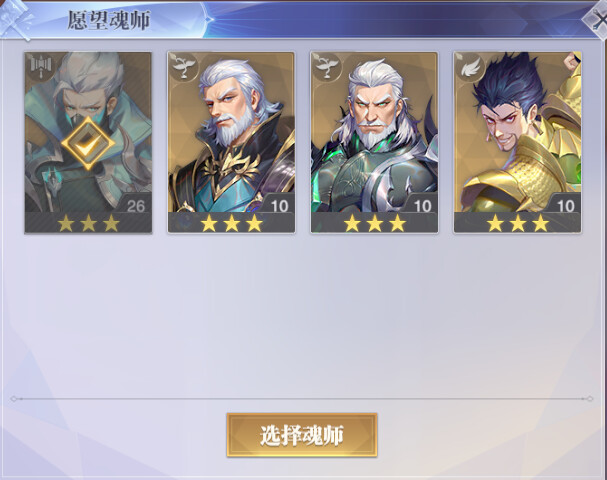The height and width of the screenshot is (480, 607).
Task: Click the three-star rating of masked character
Action: point(88,223)
